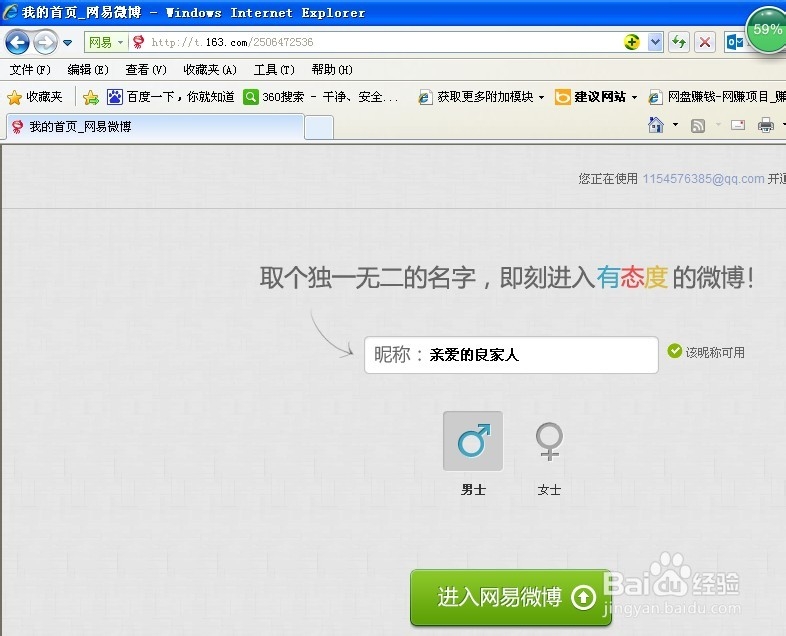Click the green plus icon in address bar

(x=632, y=42)
